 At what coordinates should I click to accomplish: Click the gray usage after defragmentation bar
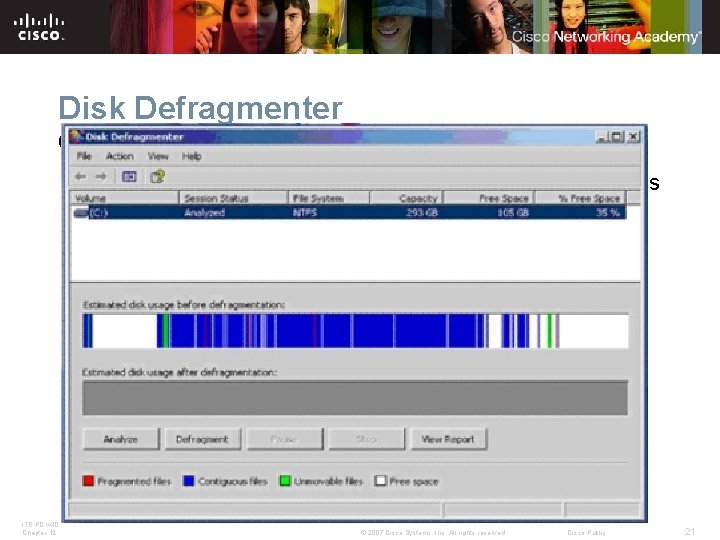tap(355, 398)
